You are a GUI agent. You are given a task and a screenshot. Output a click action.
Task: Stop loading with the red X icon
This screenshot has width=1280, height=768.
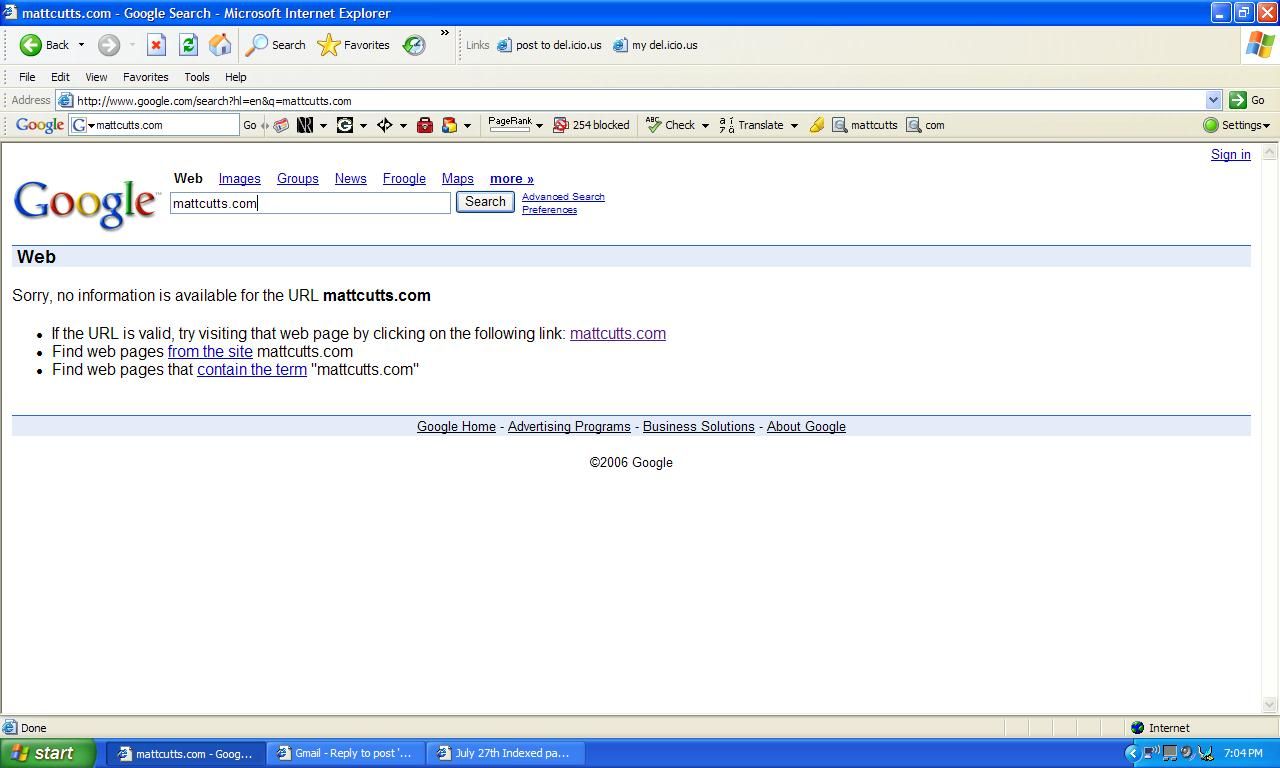[x=156, y=45]
